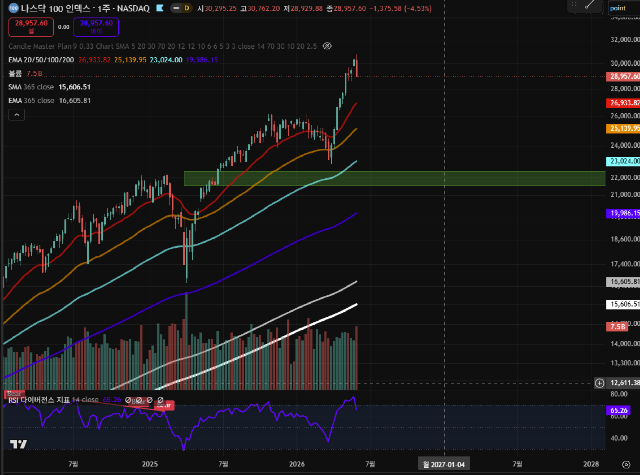This screenshot has height=475, width=640.
Task: Click the drag handle dots of floating toolbar
Action: 574,4
